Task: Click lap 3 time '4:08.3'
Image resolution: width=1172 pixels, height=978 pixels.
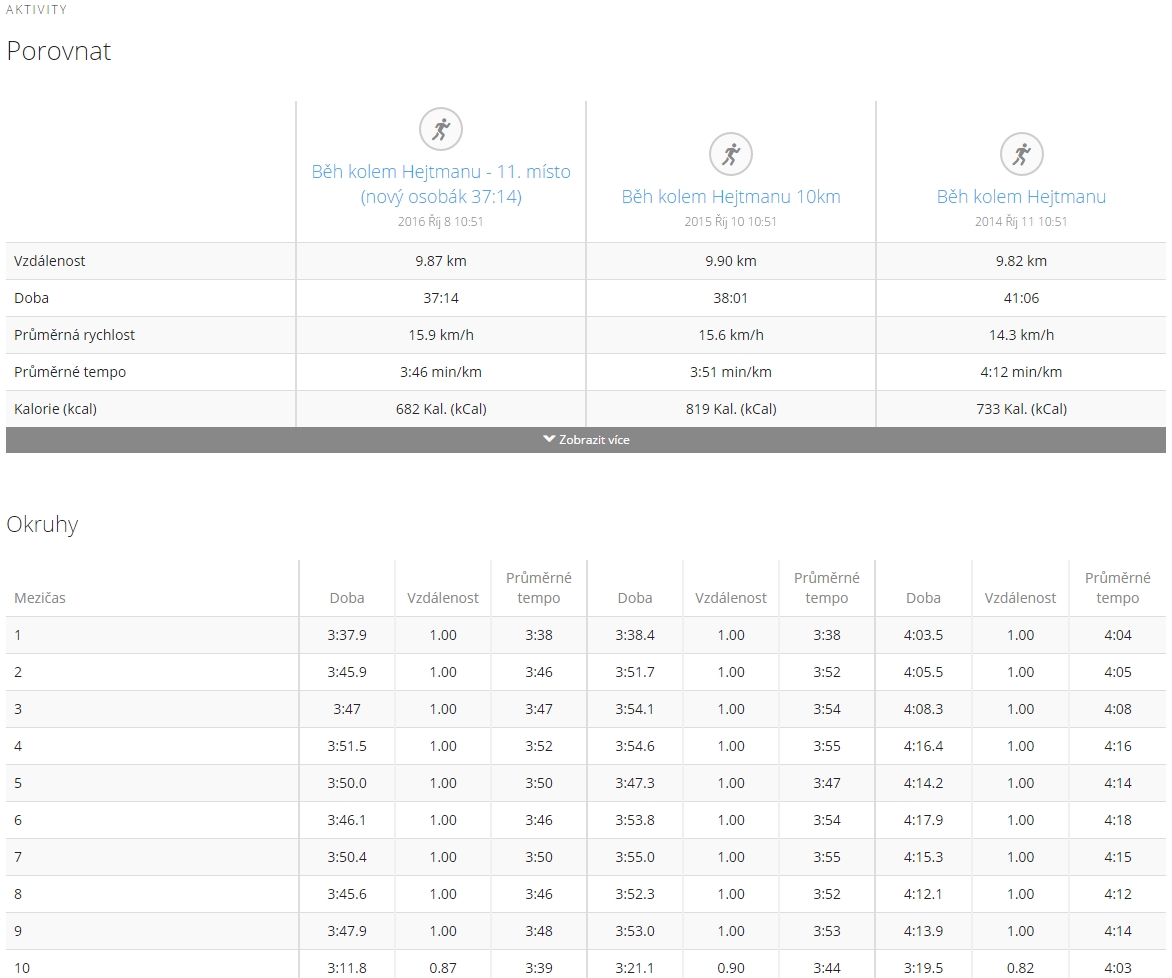Action: point(923,709)
